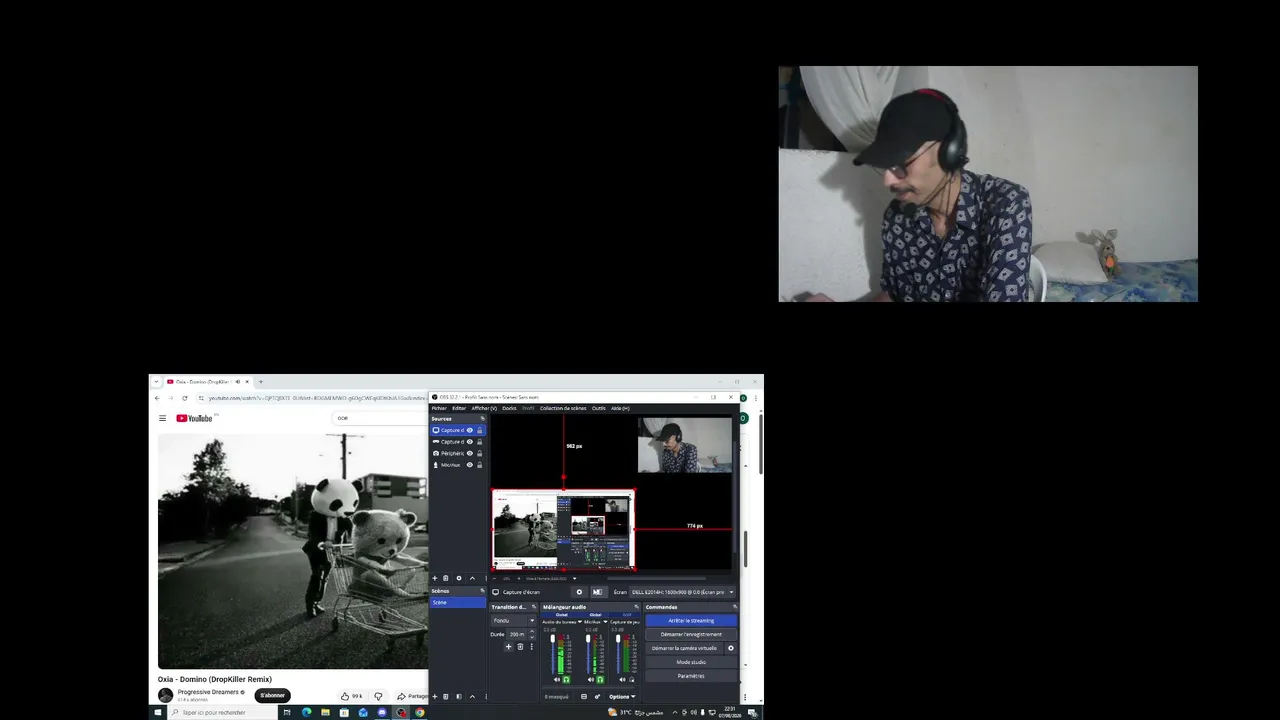Remove the configurable transition
Viewport: 1280px width, 720px height.
[x=520, y=647]
